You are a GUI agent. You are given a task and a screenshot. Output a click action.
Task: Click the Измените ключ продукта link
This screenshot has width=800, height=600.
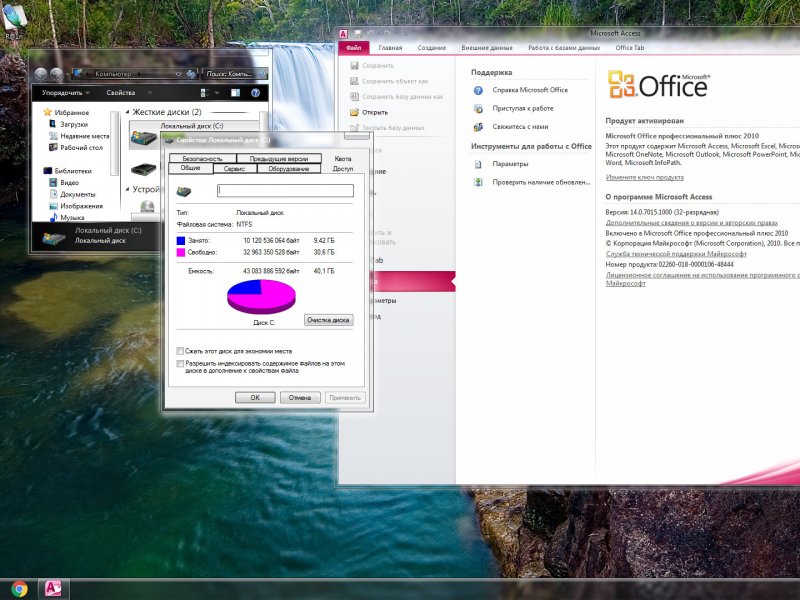point(644,178)
